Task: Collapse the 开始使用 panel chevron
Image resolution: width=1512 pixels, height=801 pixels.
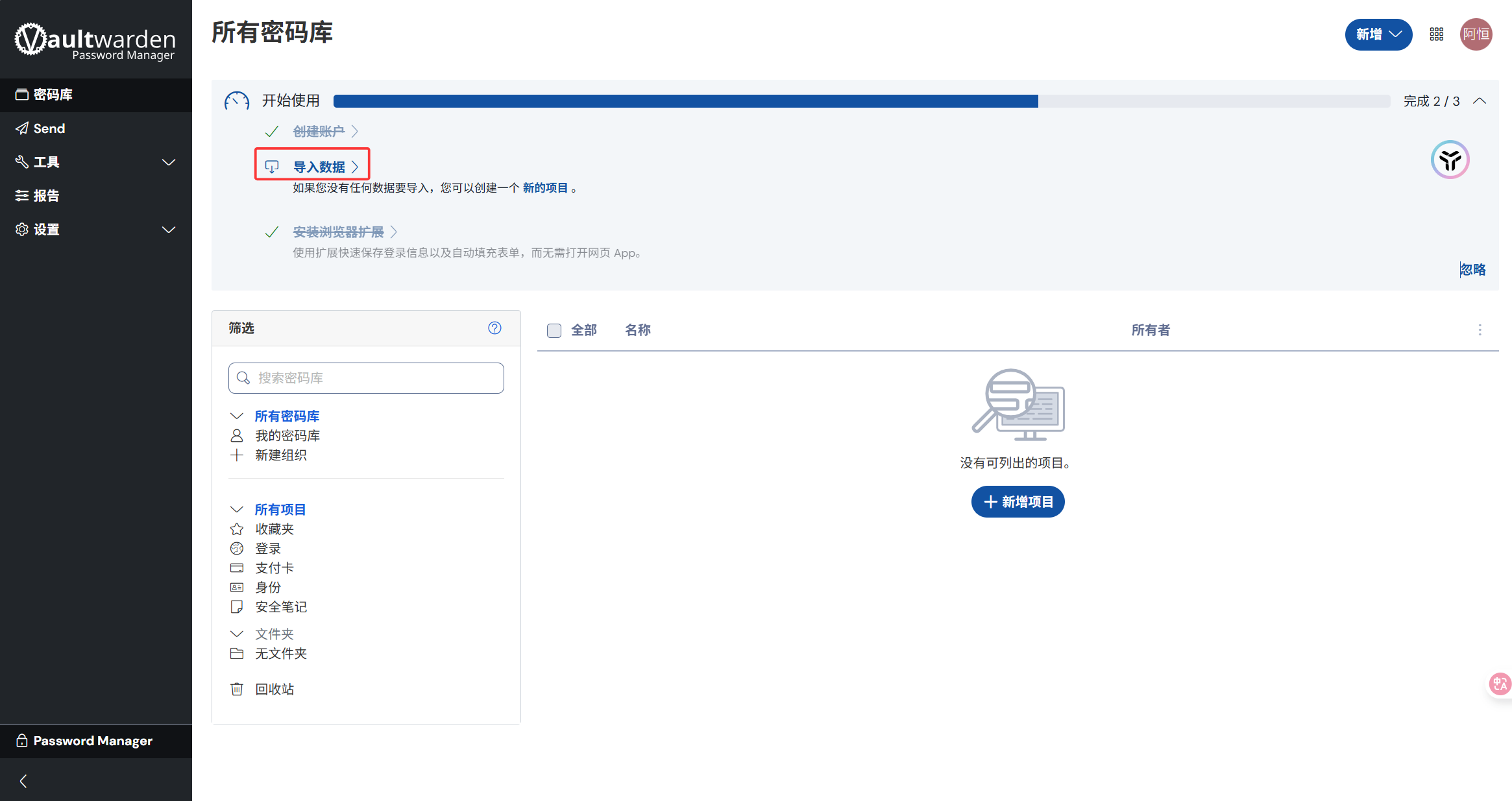Action: 1480,101
